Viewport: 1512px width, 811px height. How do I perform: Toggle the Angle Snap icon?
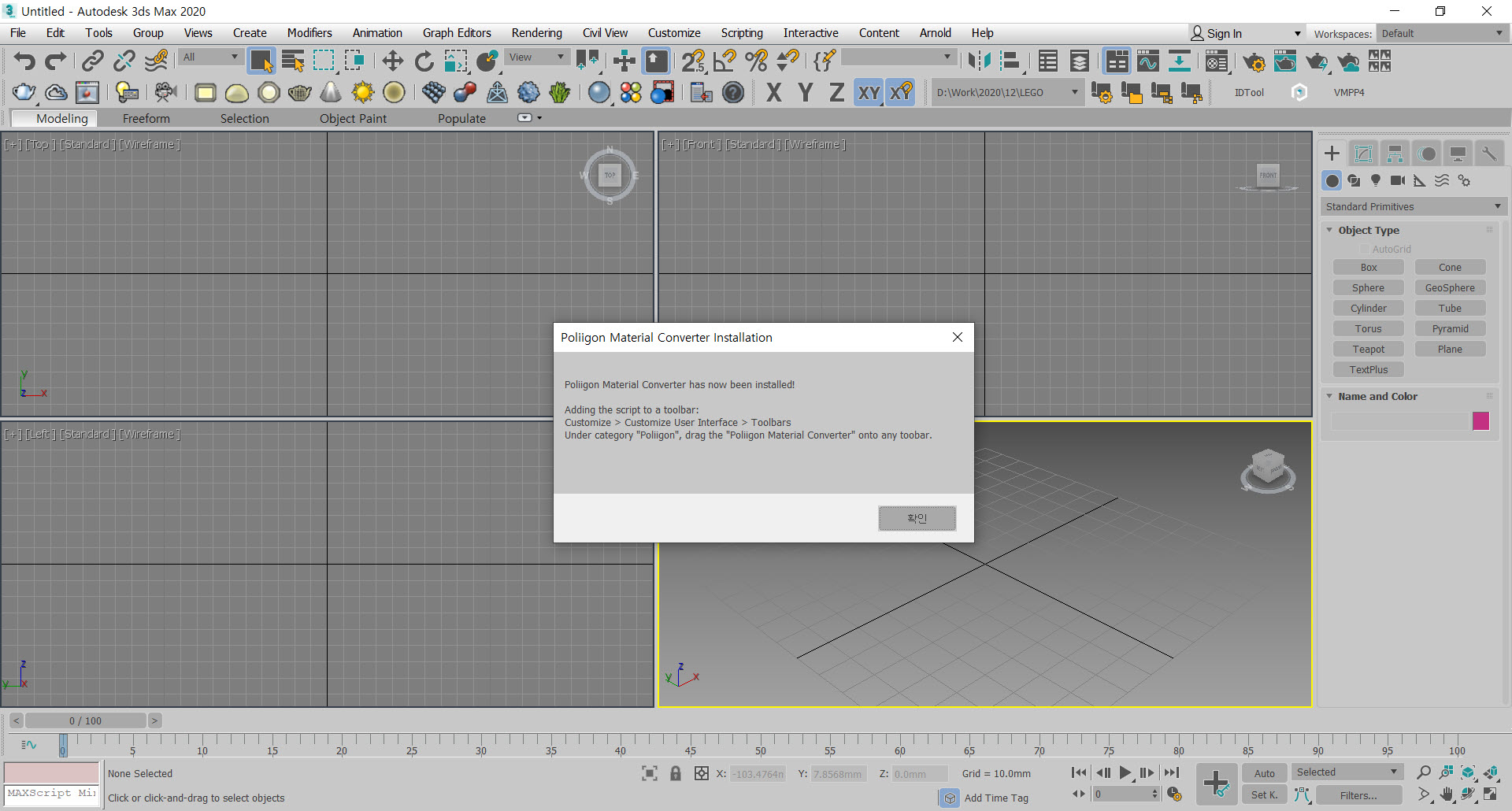click(x=724, y=61)
